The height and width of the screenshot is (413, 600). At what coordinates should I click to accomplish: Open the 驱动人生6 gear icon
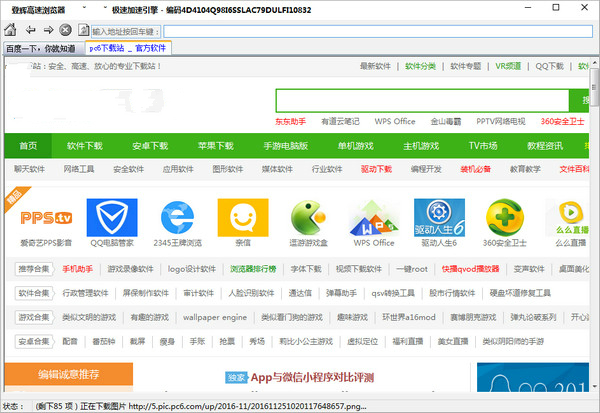(439, 217)
